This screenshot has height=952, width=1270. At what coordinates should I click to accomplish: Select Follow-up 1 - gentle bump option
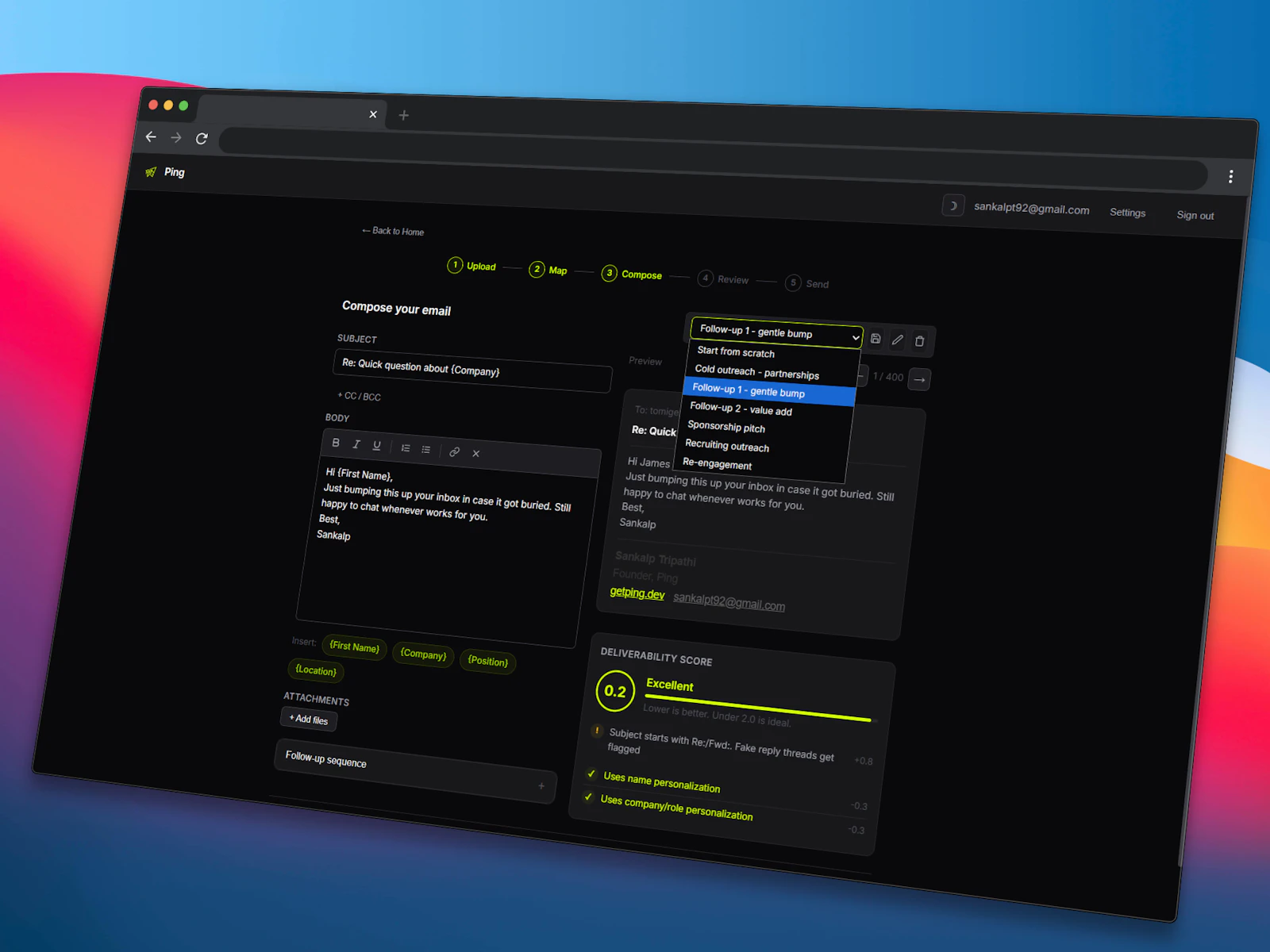[x=769, y=390]
